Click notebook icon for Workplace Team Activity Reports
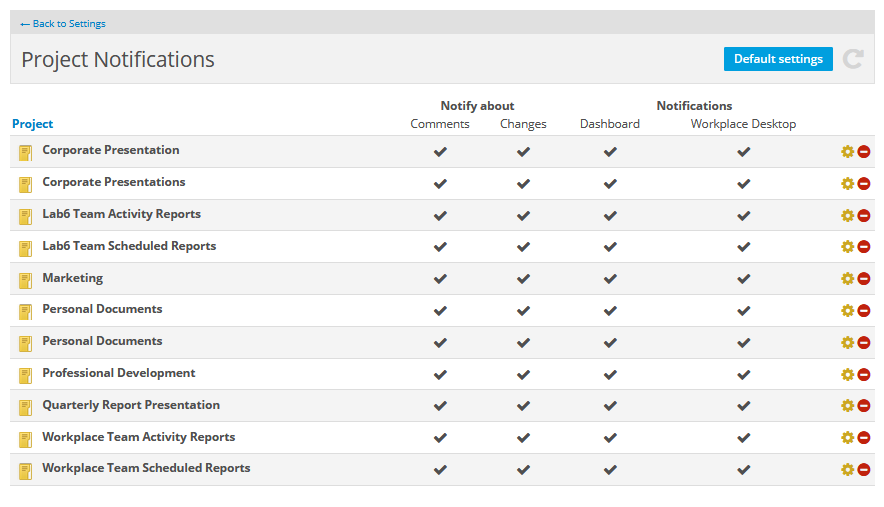 [26, 438]
